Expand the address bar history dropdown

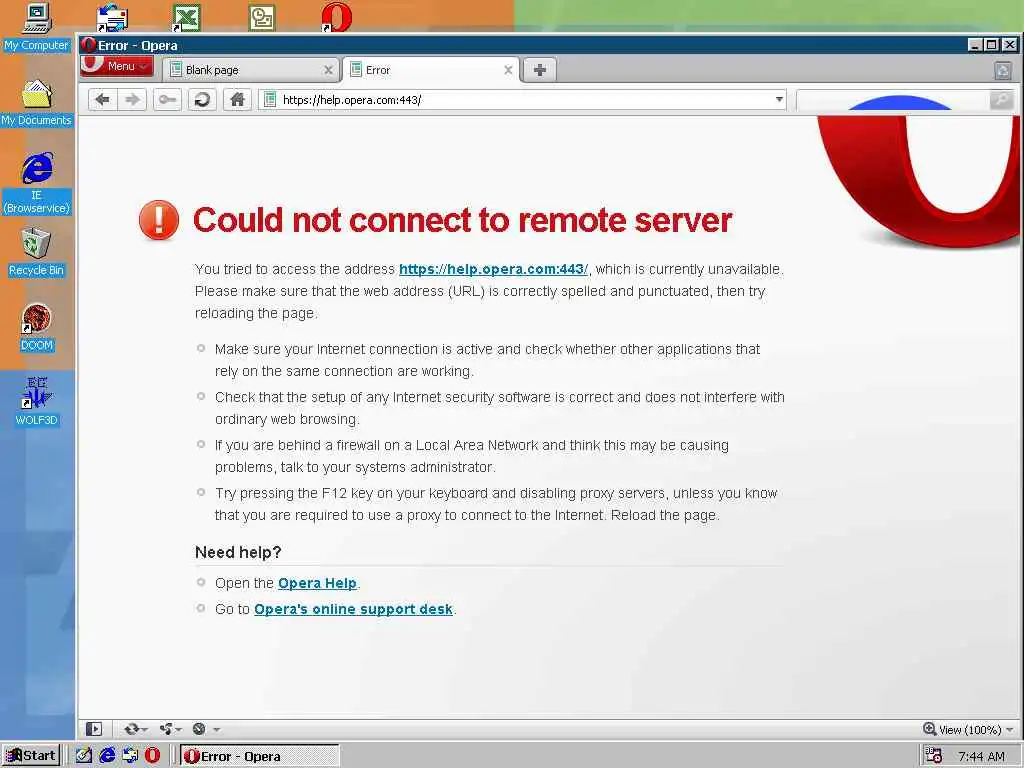779,100
